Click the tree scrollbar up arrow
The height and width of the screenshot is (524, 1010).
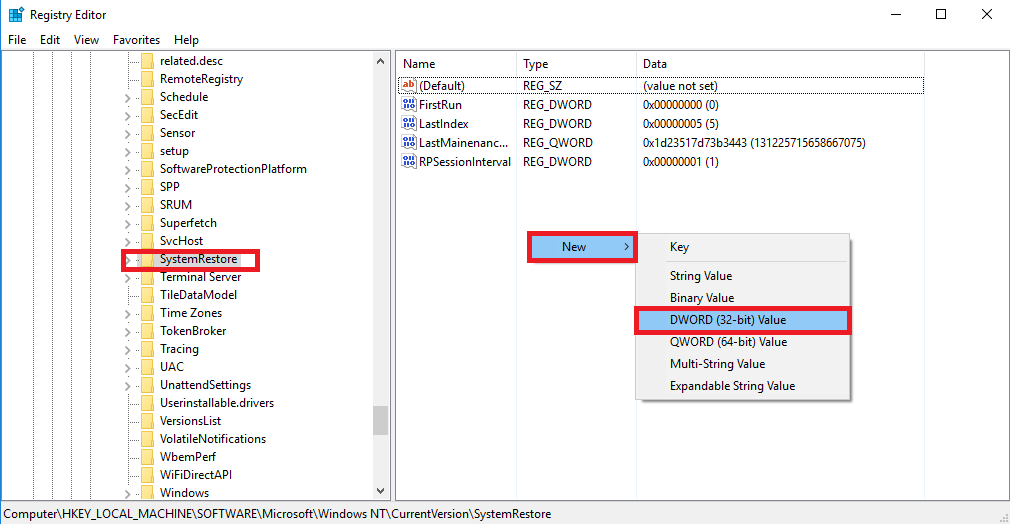[x=380, y=61]
